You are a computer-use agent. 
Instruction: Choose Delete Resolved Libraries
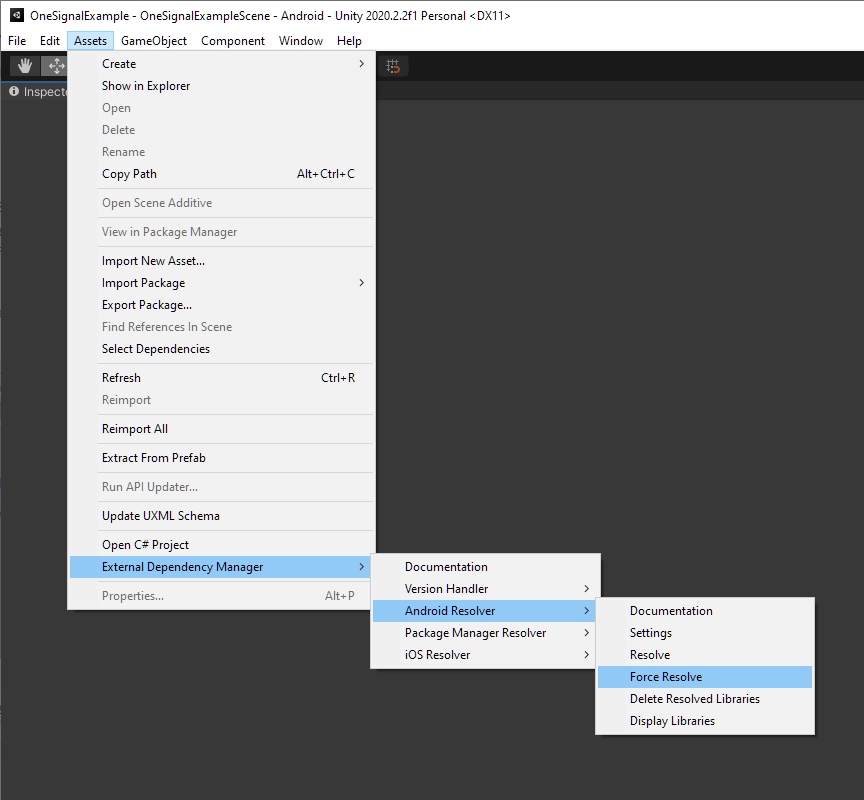coord(705,699)
